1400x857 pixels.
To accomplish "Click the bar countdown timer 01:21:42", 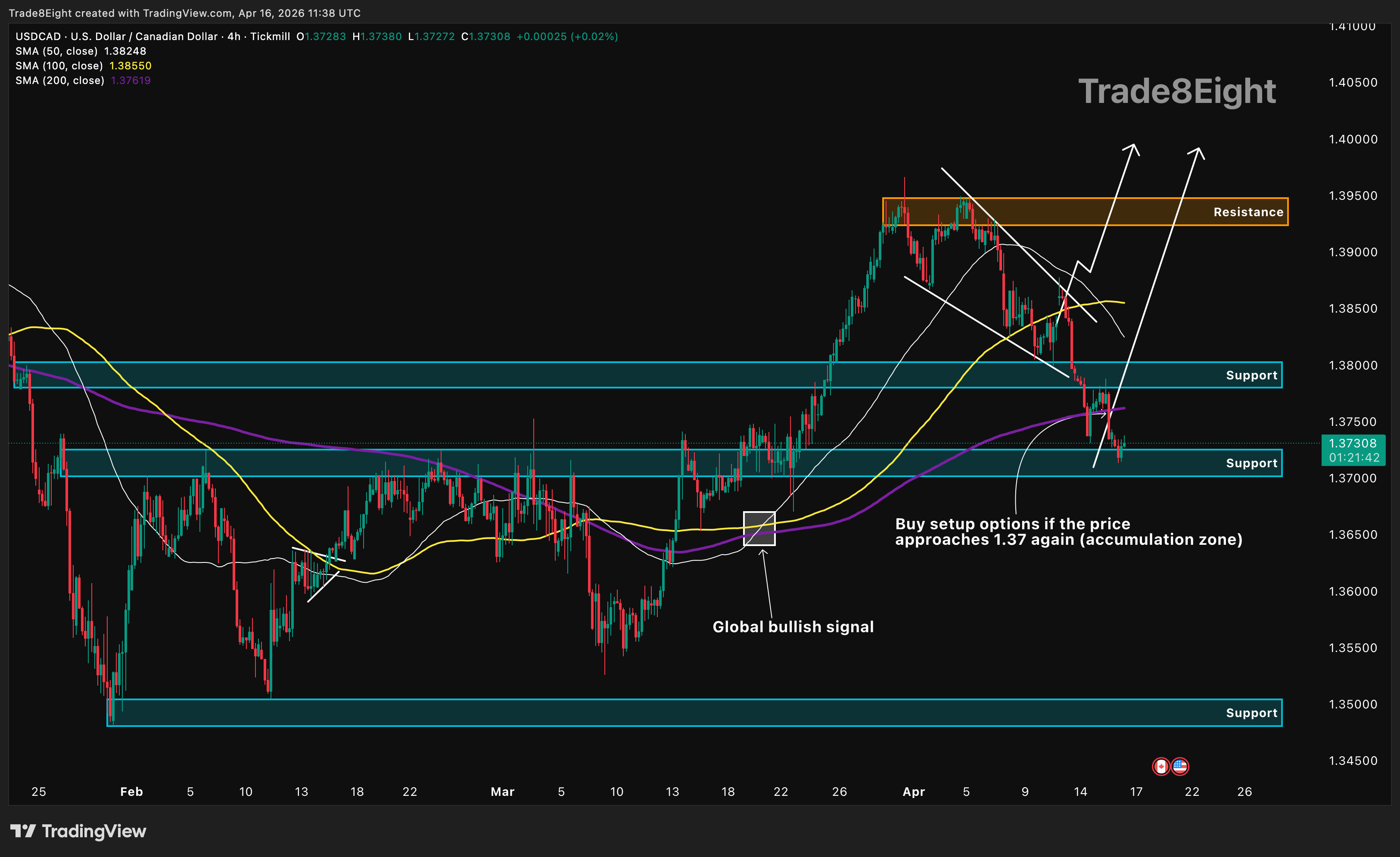I will (1354, 458).
